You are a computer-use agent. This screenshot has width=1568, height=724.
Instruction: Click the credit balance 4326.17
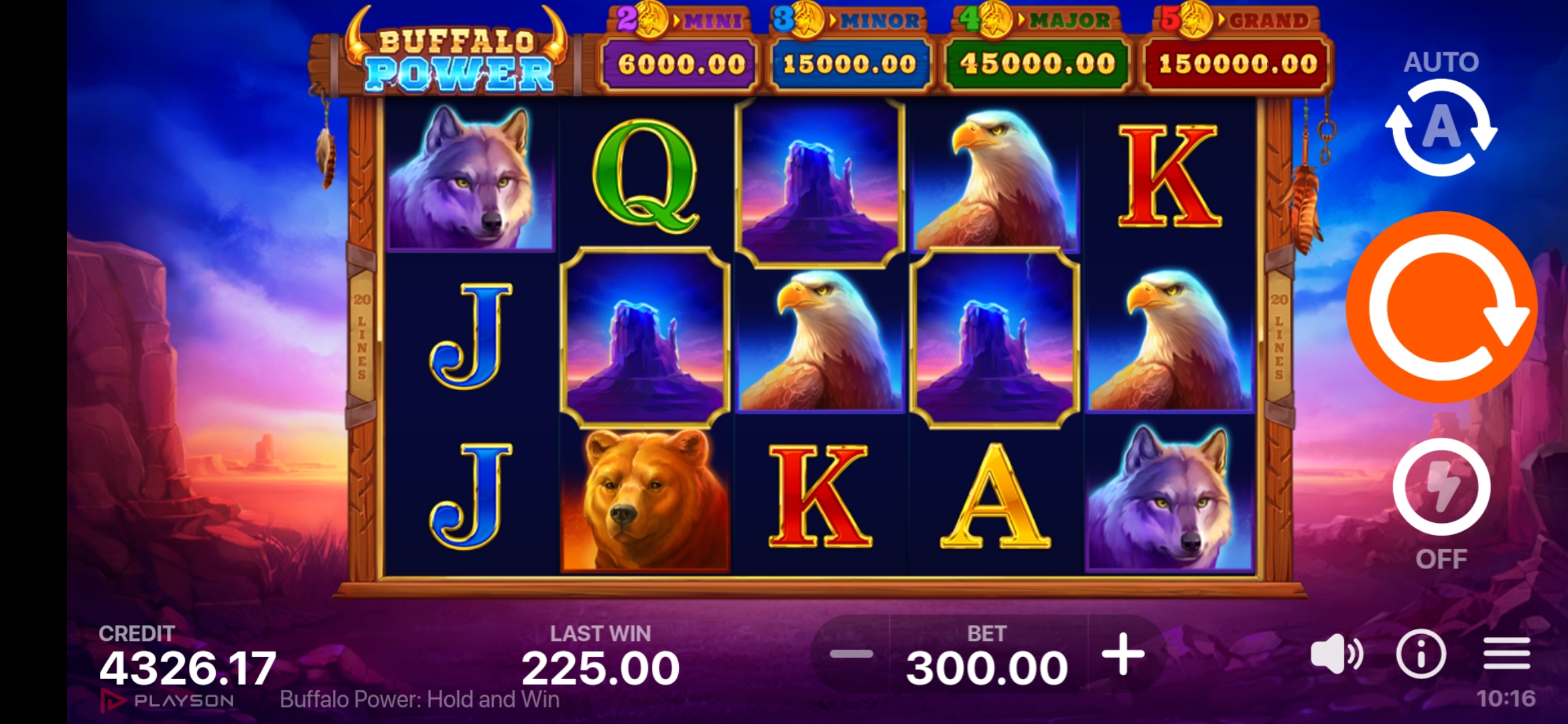tap(188, 668)
